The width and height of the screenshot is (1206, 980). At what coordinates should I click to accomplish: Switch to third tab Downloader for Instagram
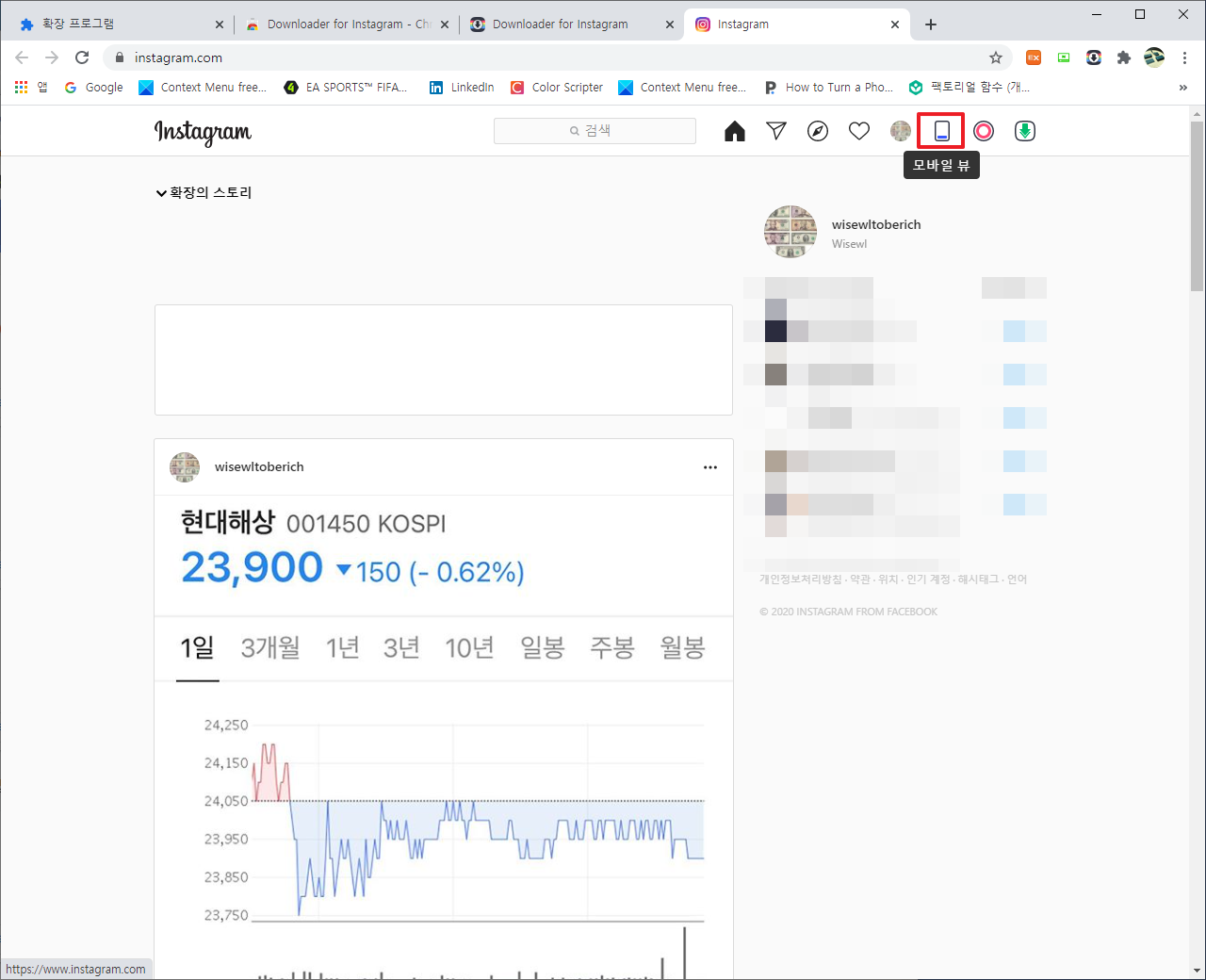[x=573, y=24]
